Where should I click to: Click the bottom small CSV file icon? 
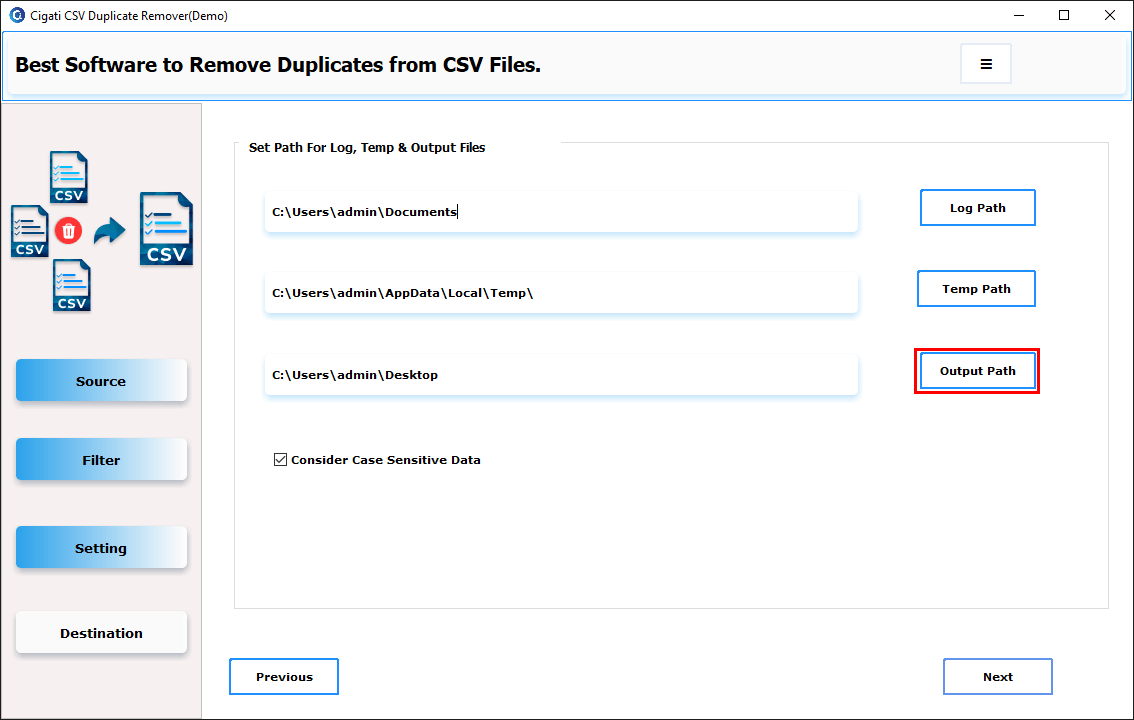(x=72, y=286)
